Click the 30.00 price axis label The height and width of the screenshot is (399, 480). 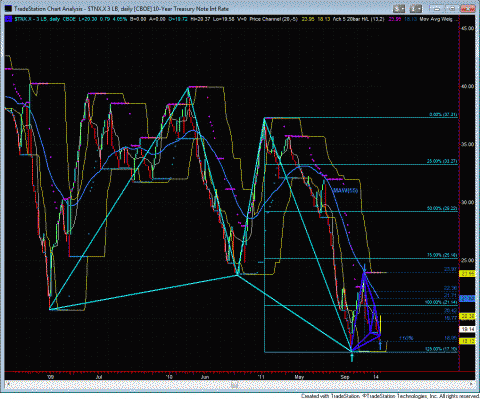[x=468, y=202]
